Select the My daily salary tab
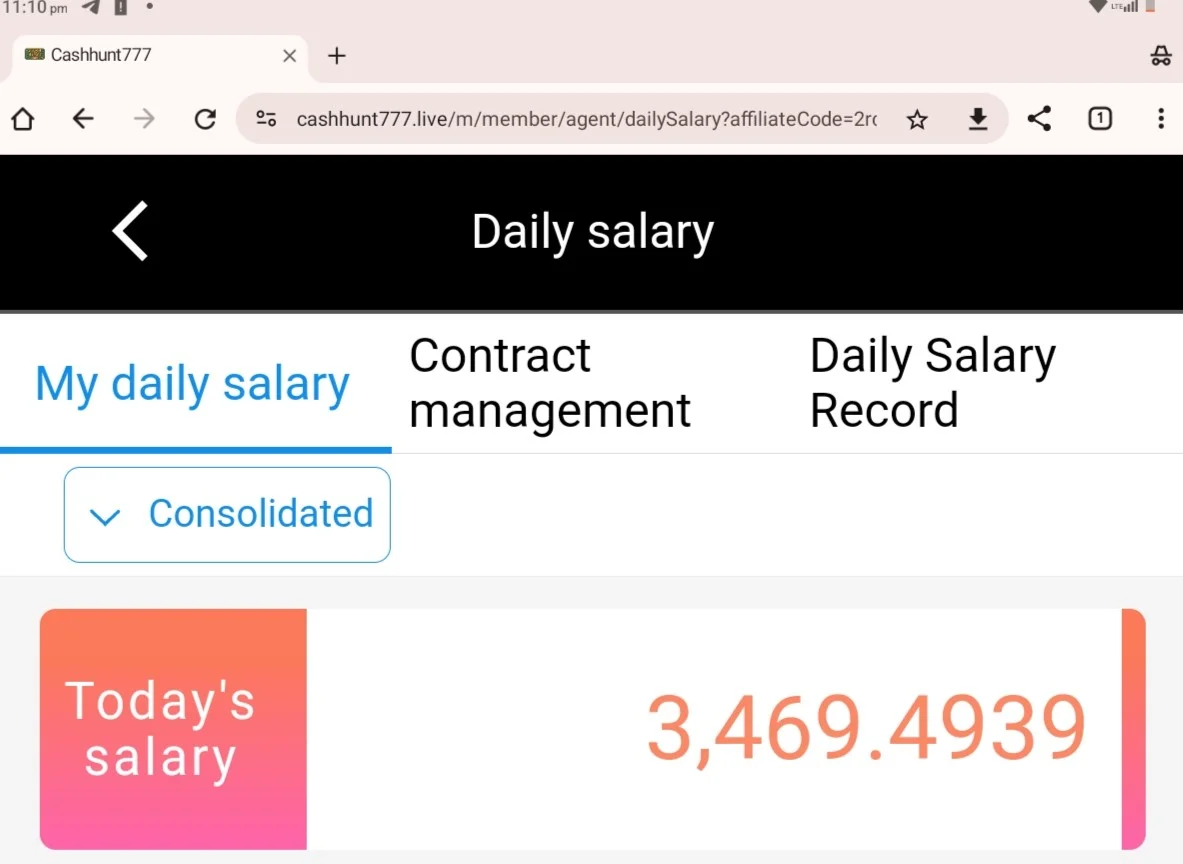1183x864 pixels. pyautogui.click(x=194, y=384)
